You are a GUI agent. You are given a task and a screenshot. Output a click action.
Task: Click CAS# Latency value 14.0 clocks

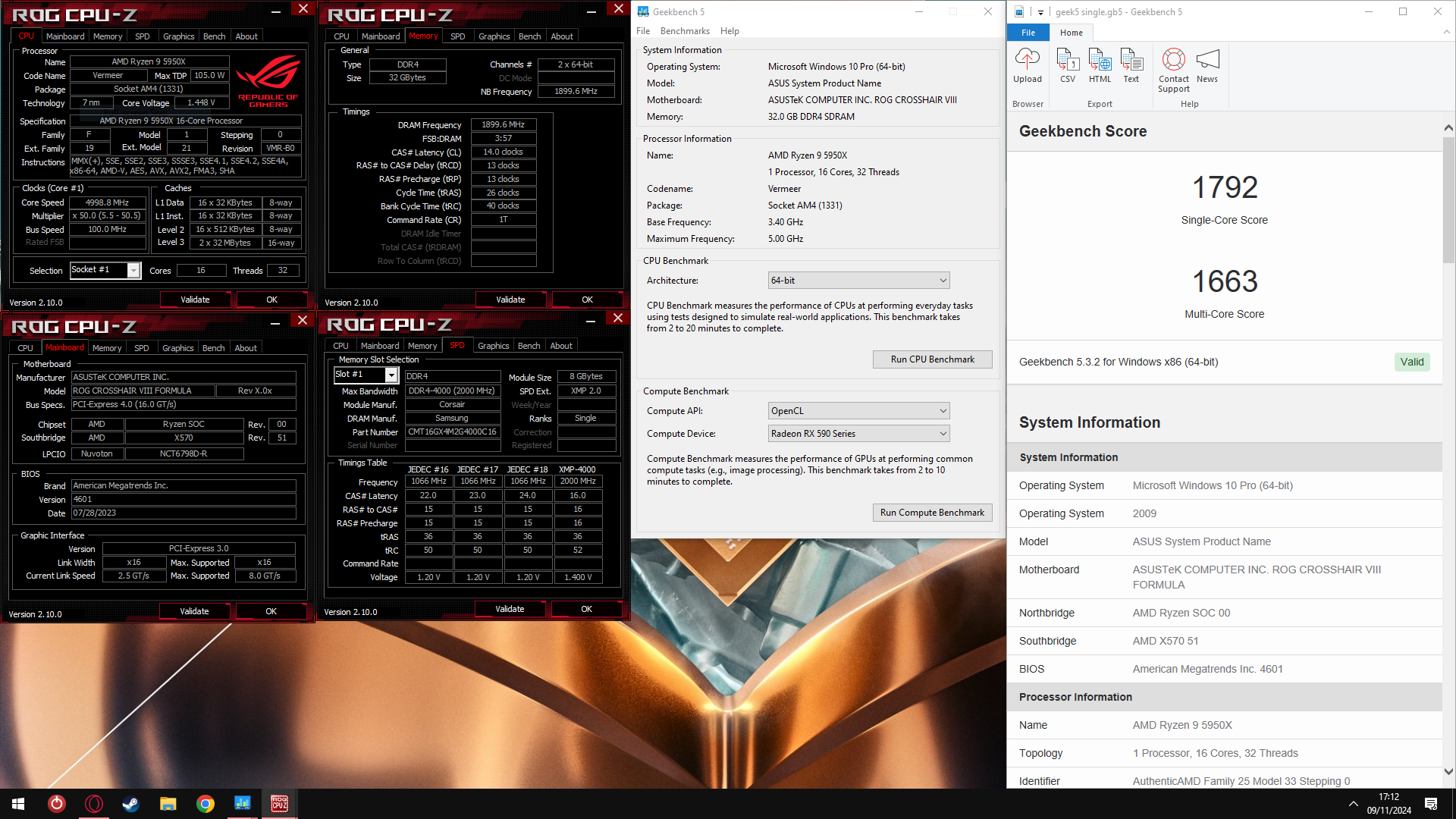(503, 152)
